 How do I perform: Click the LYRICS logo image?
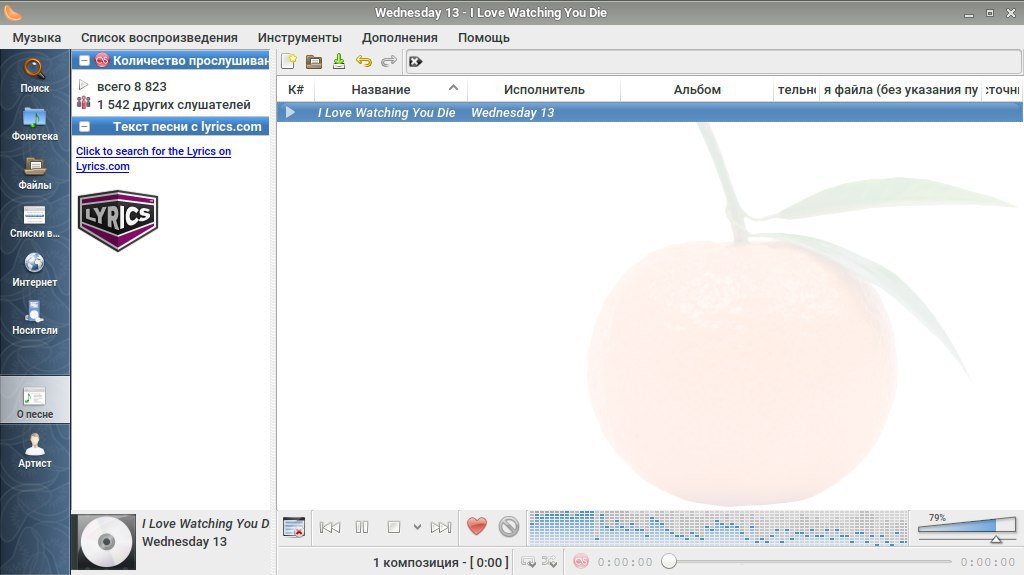[118, 220]
